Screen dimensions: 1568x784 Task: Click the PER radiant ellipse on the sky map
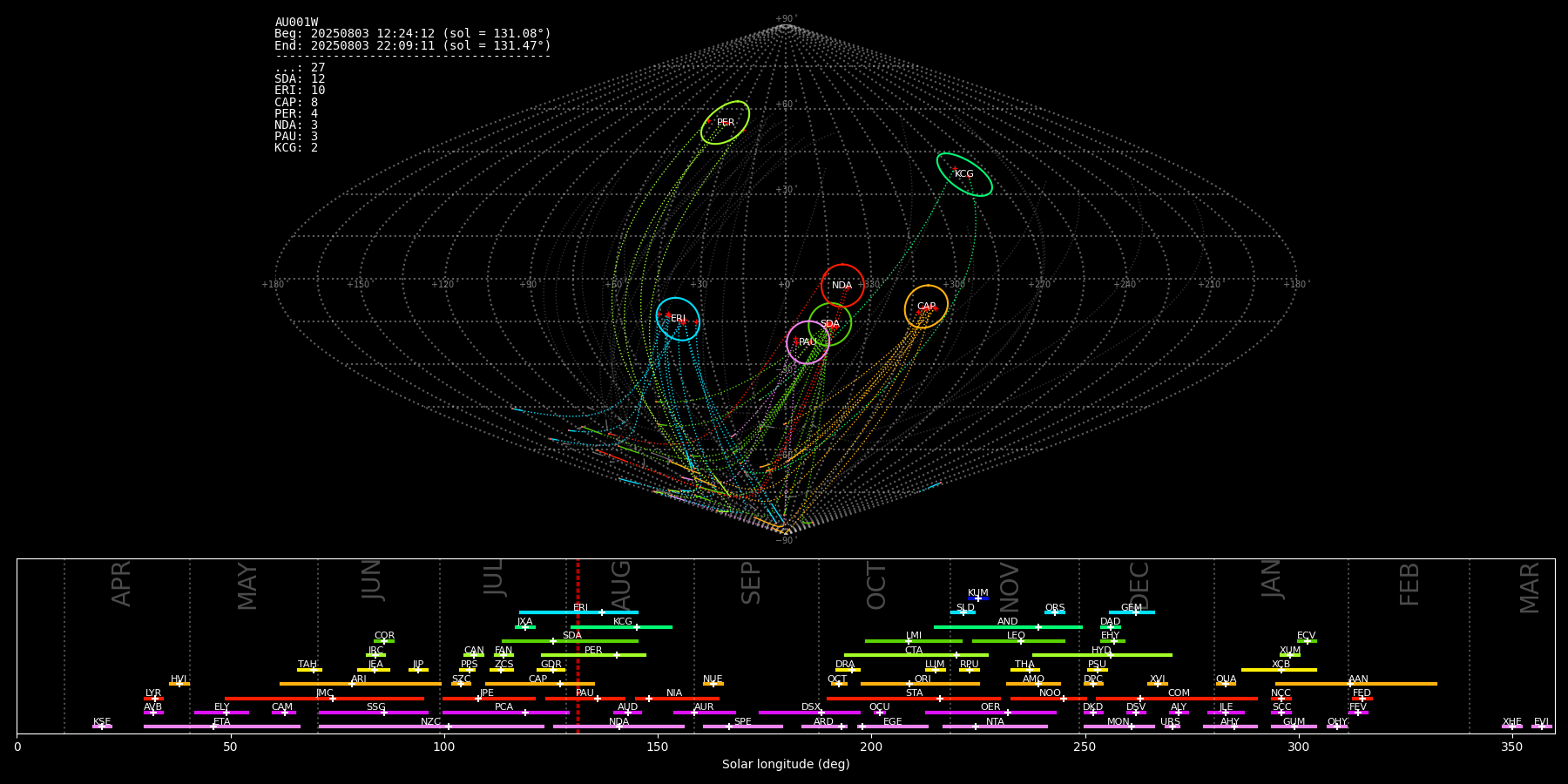[x=725, y=123]
